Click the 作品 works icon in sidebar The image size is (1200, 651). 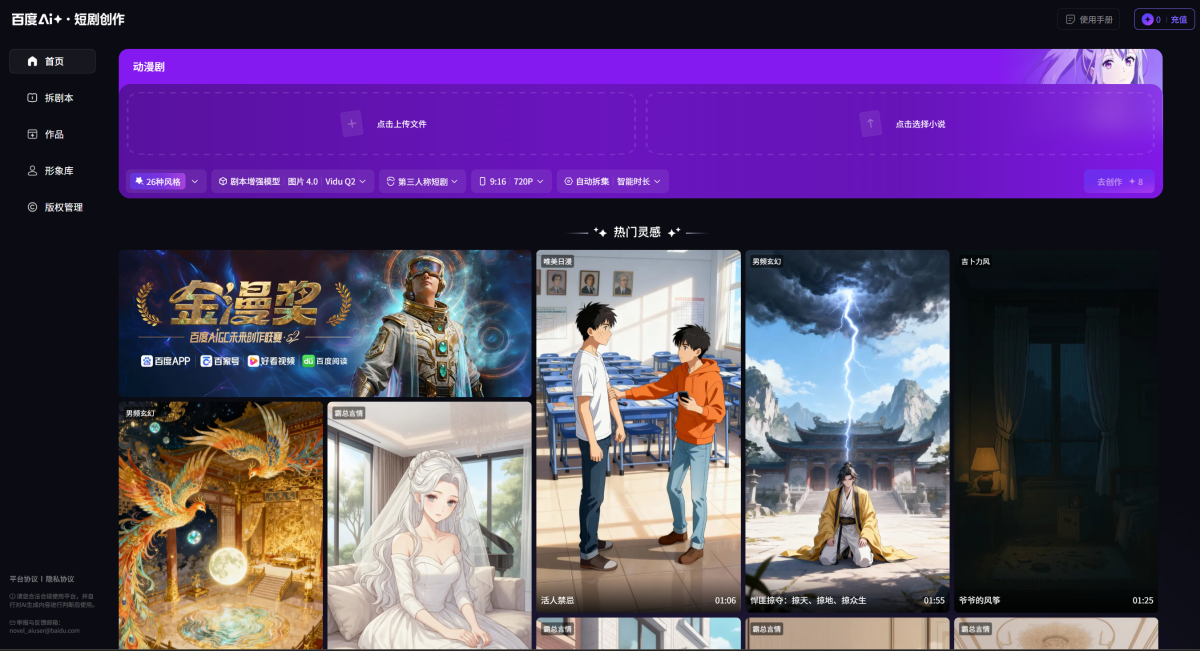(33, 134)
